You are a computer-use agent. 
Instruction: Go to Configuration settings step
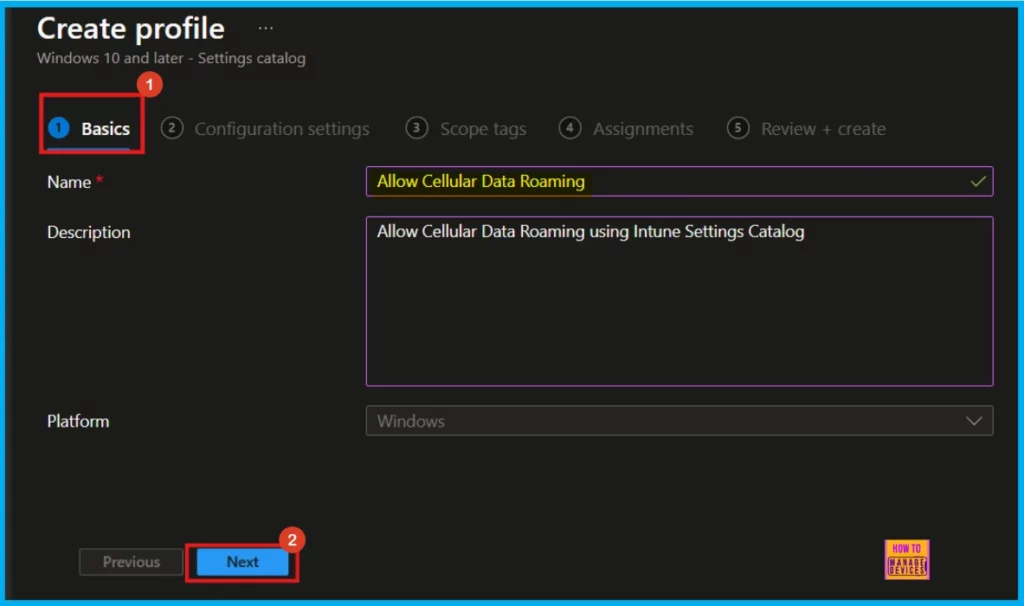(x=265, y=129)
